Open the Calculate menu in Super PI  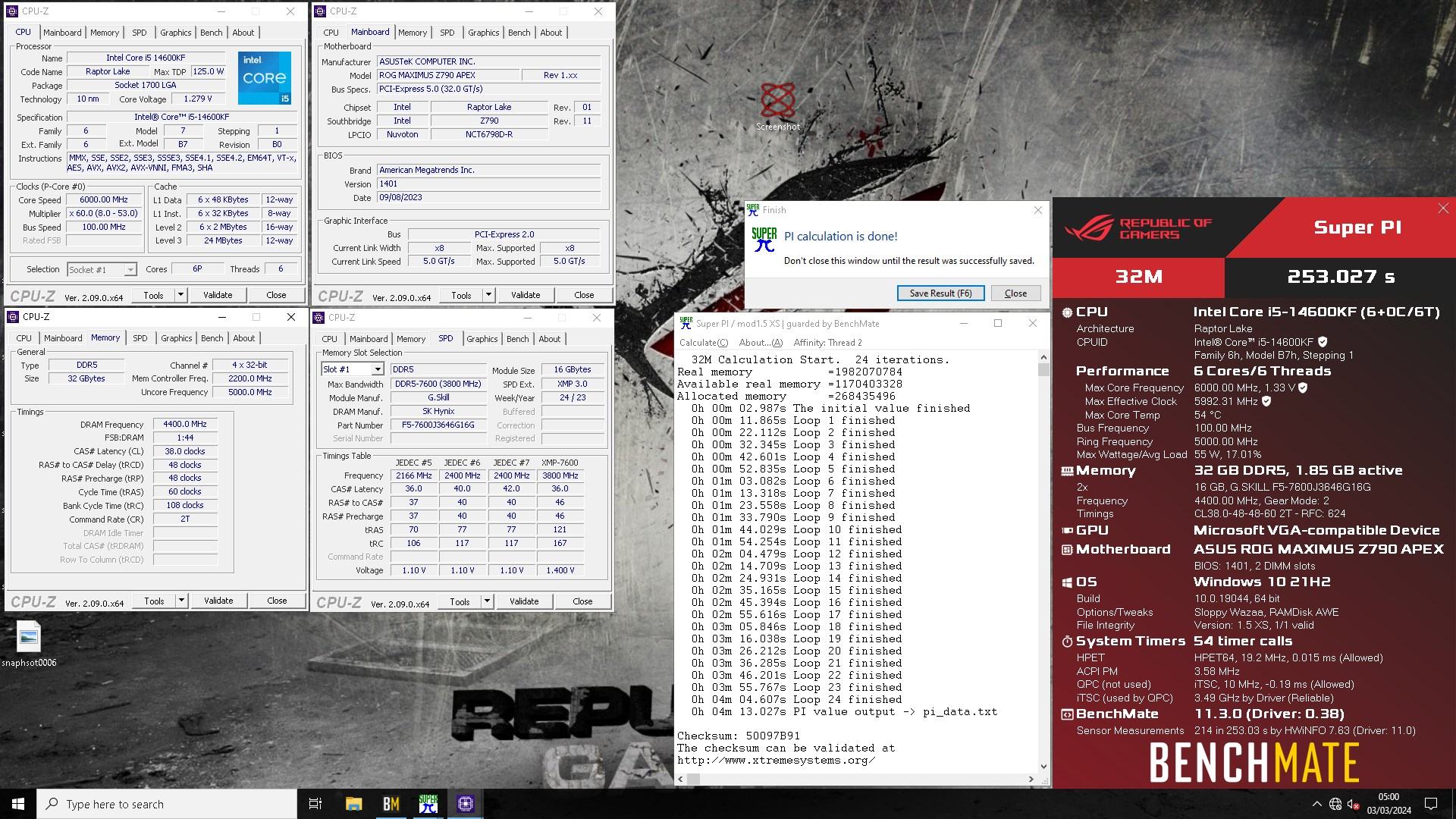pos(703,343)
